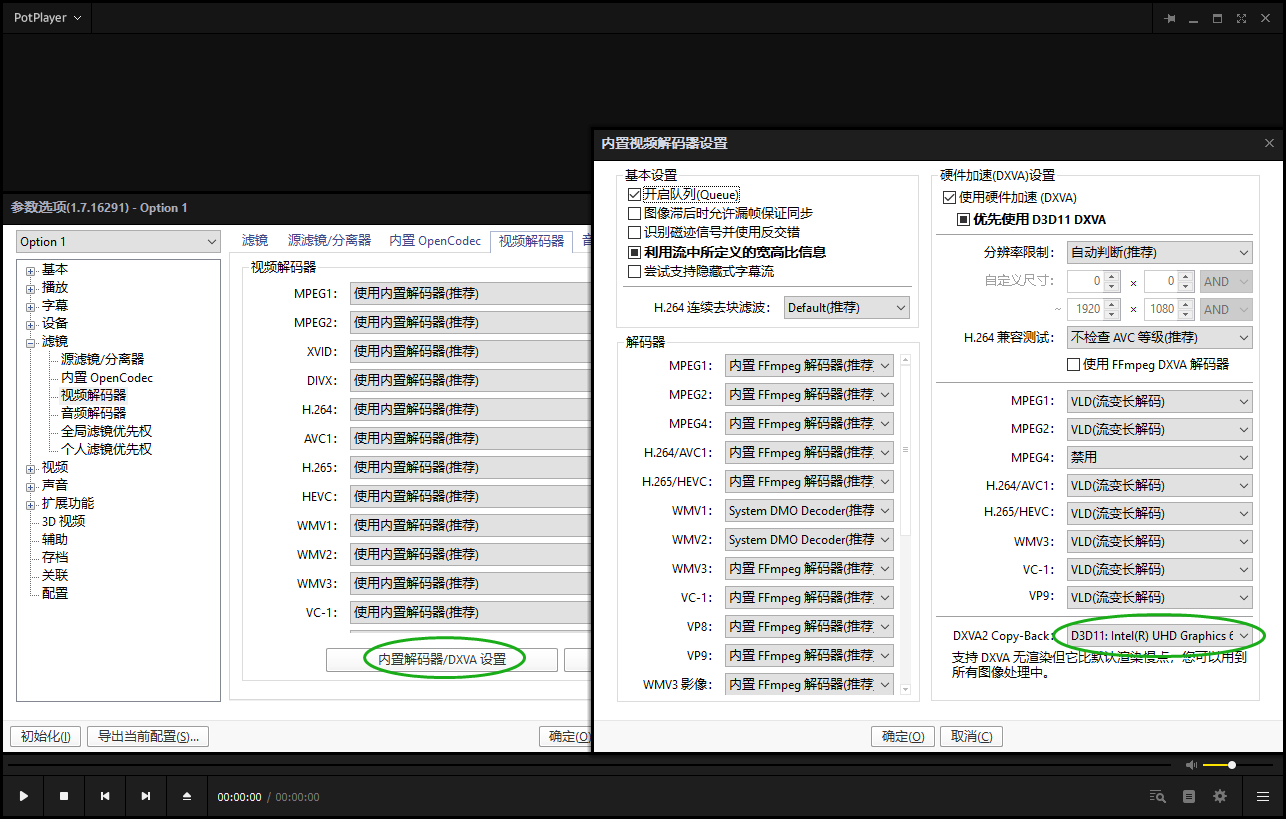Screen dimensions: 1286x819
Task: Toggle 利用流中所定义的宽高比信息 checkbox
Action: click(x=634, y=252)
